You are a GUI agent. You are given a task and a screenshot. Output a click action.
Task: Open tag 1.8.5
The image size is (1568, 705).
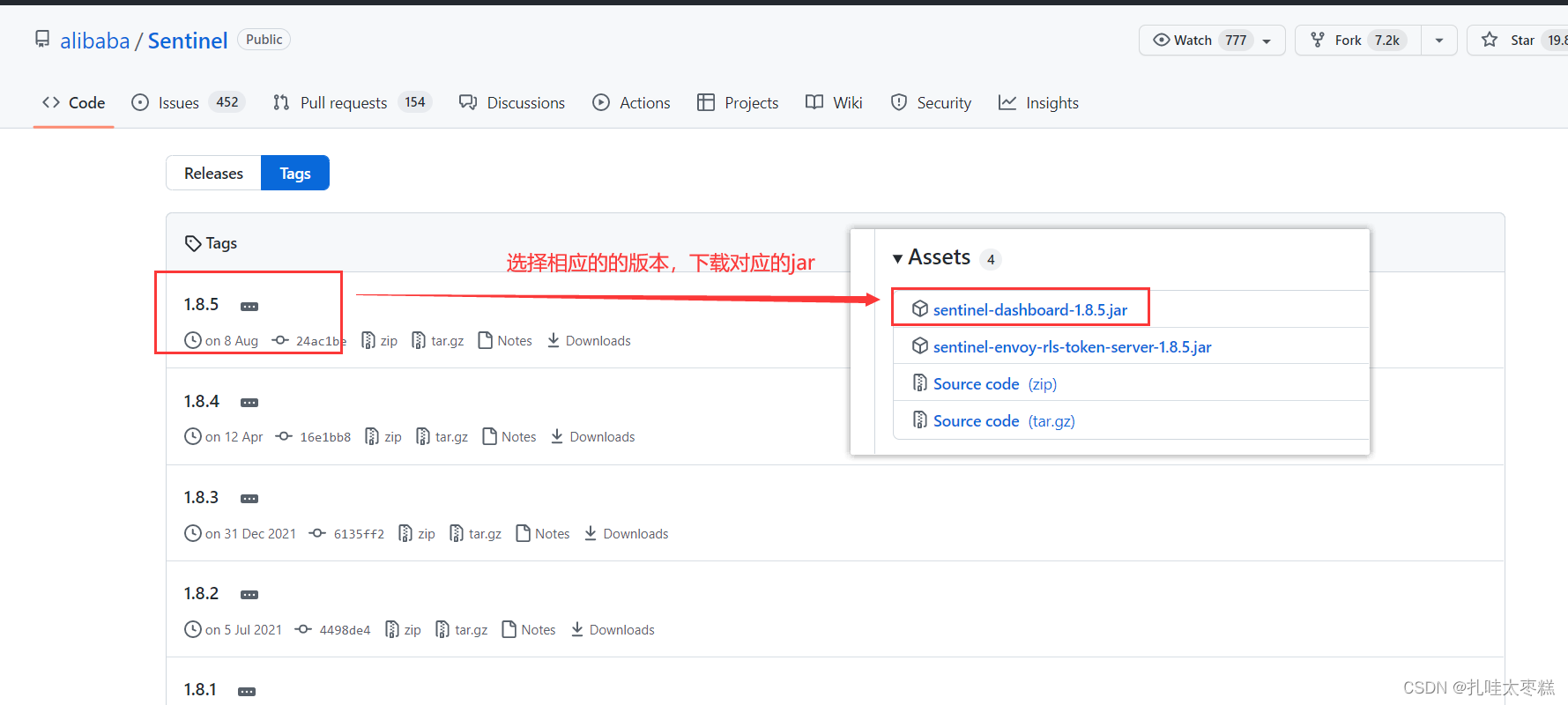[201, 305]
